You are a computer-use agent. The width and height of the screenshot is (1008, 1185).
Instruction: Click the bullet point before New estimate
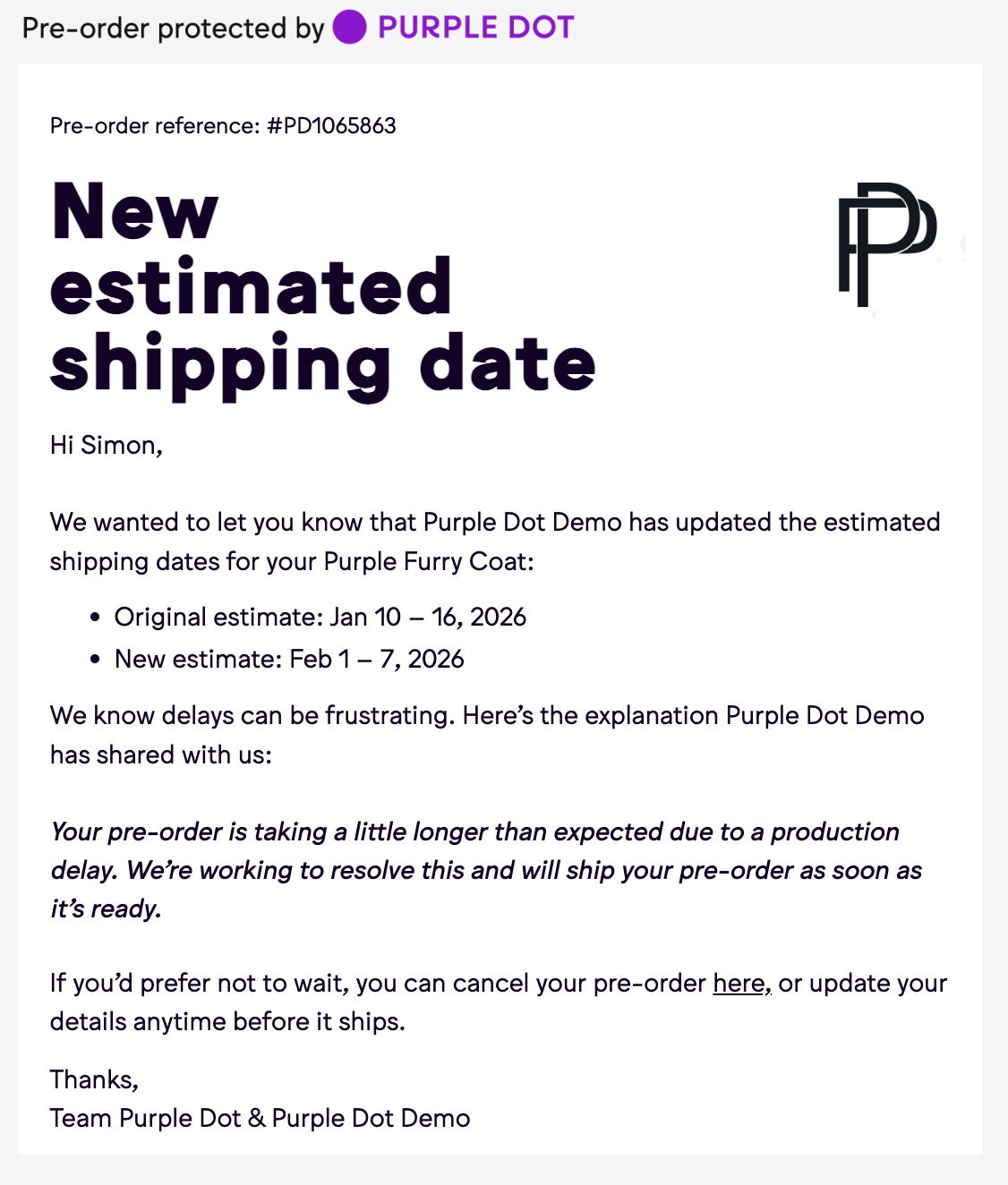tap(95, 660)
